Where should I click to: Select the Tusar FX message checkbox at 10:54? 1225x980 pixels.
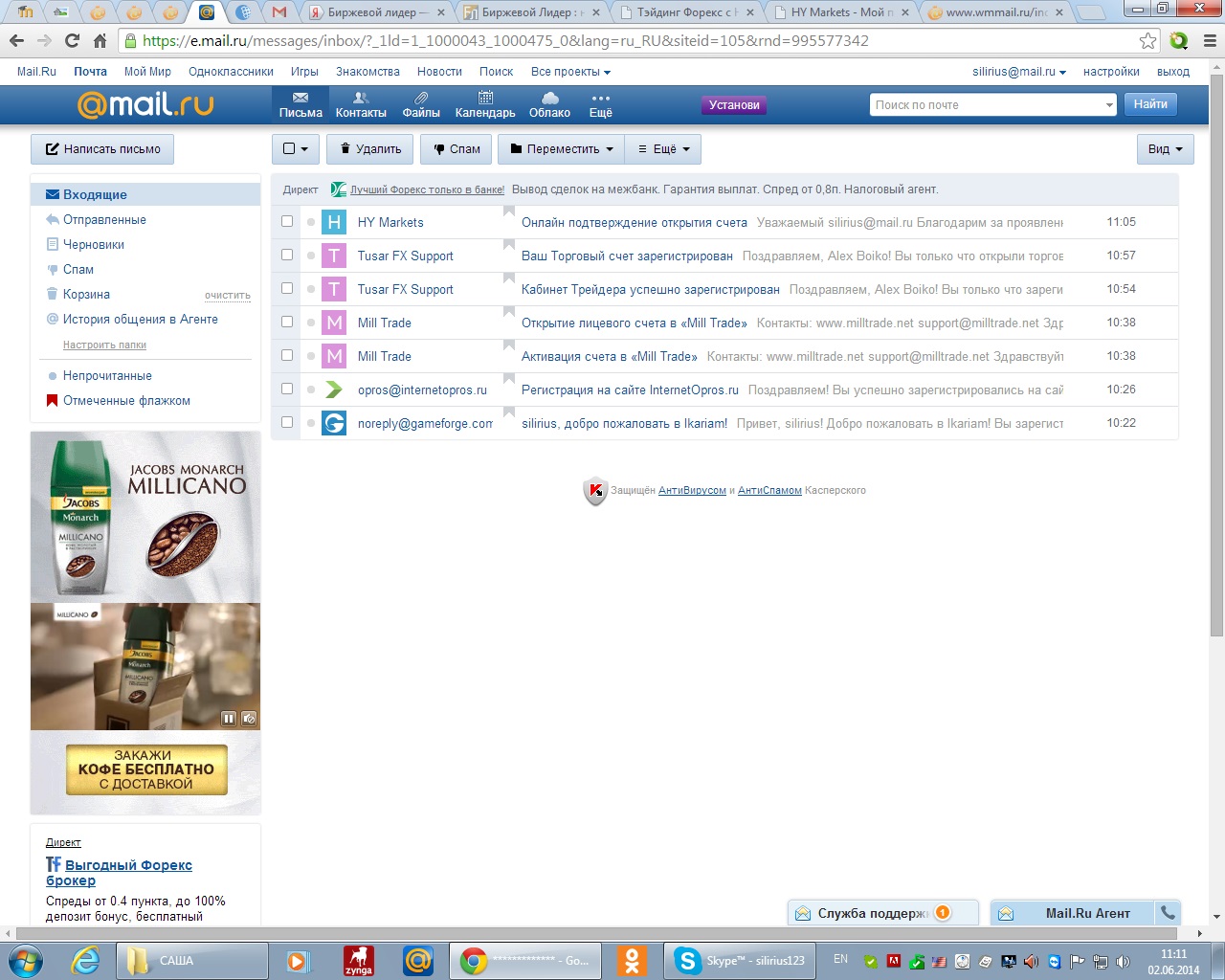(287, 288)
